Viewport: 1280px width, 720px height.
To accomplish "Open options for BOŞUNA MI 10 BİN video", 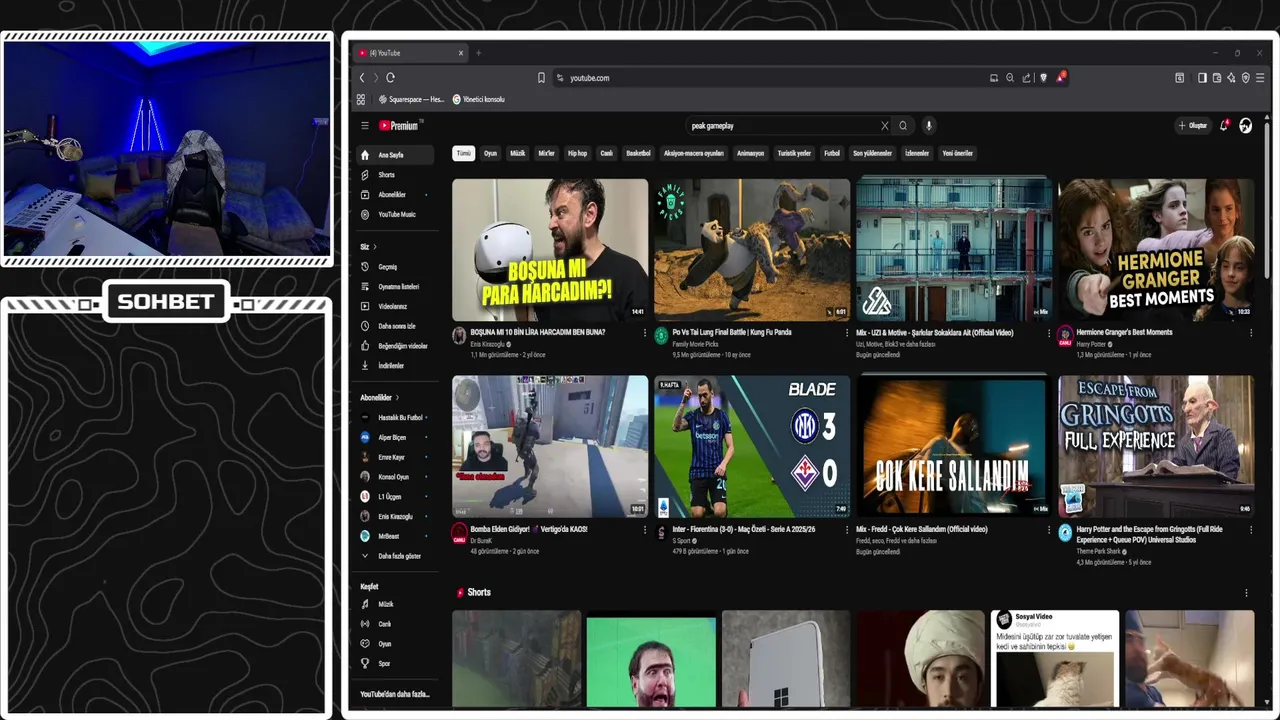I will tap(644, 333).
